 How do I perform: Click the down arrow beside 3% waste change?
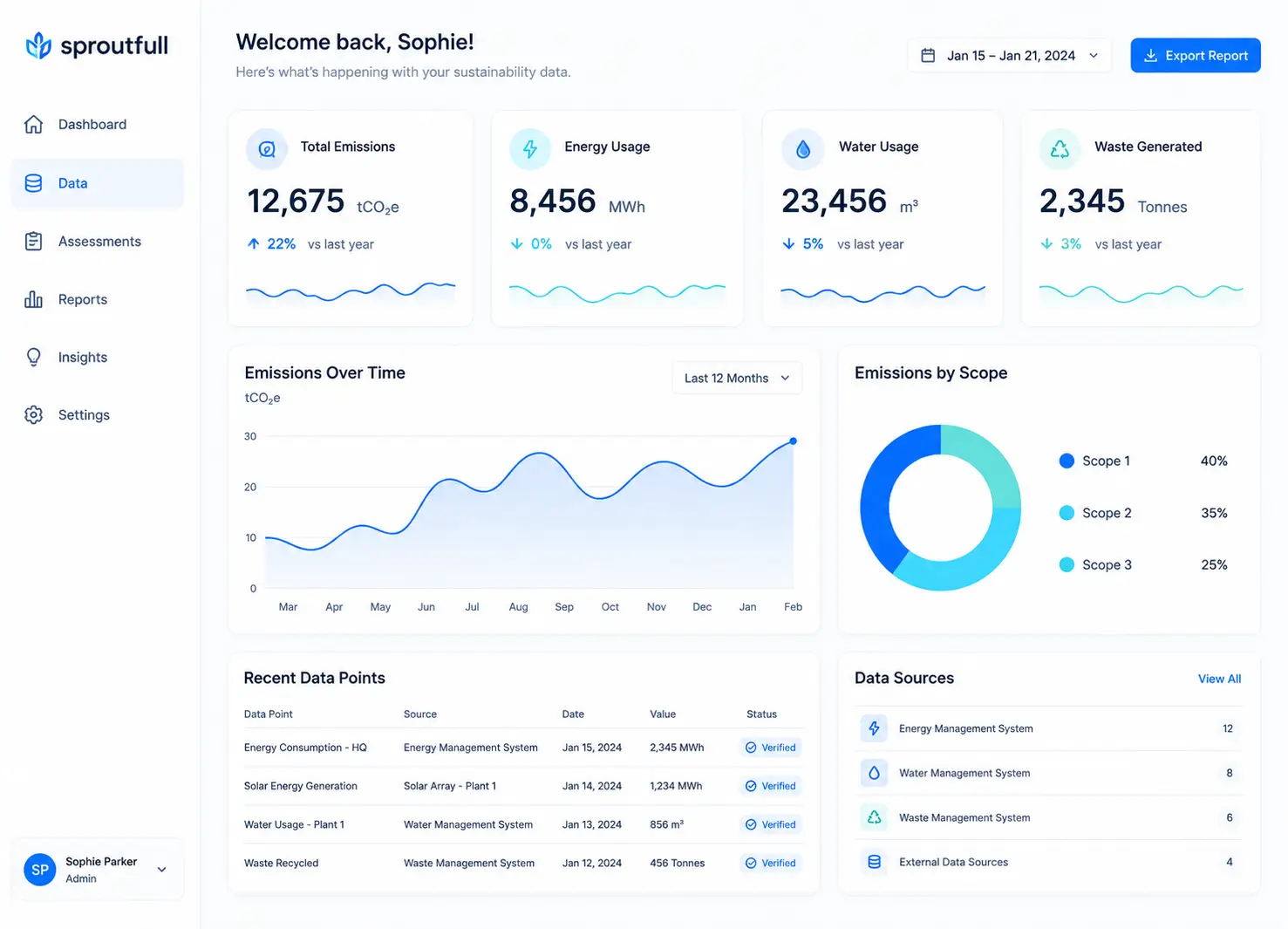click(1046, 244)
